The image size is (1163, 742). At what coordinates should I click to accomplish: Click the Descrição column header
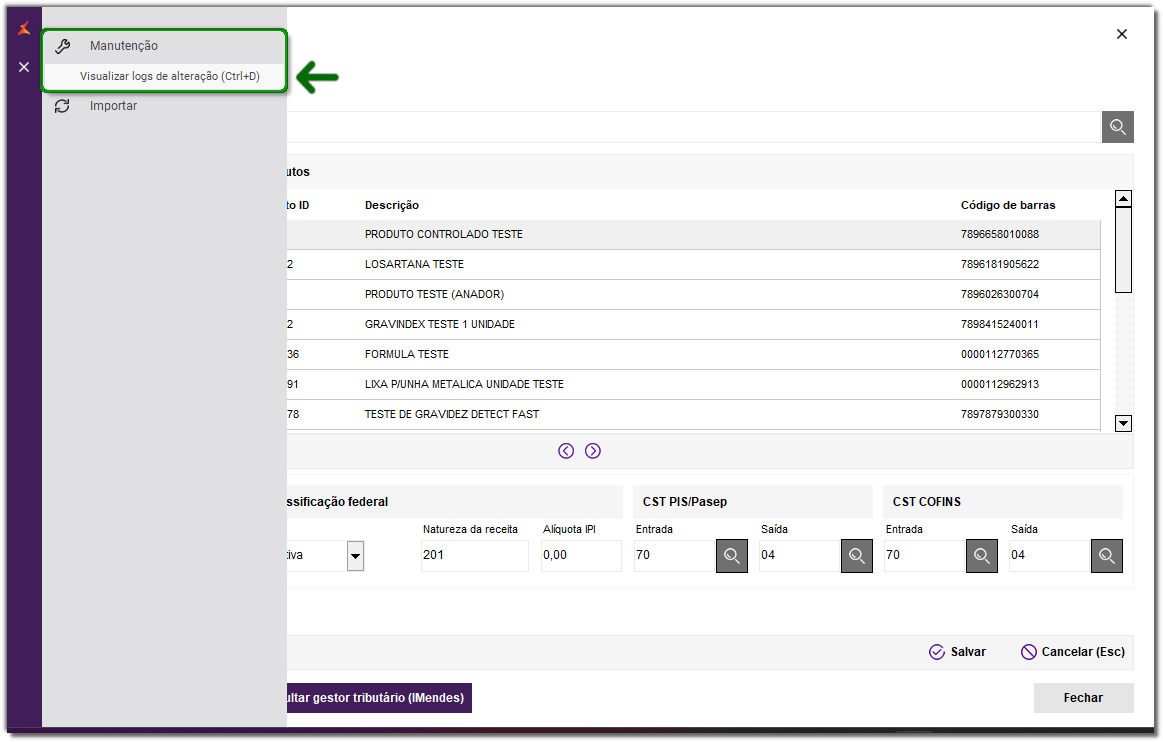392,206
